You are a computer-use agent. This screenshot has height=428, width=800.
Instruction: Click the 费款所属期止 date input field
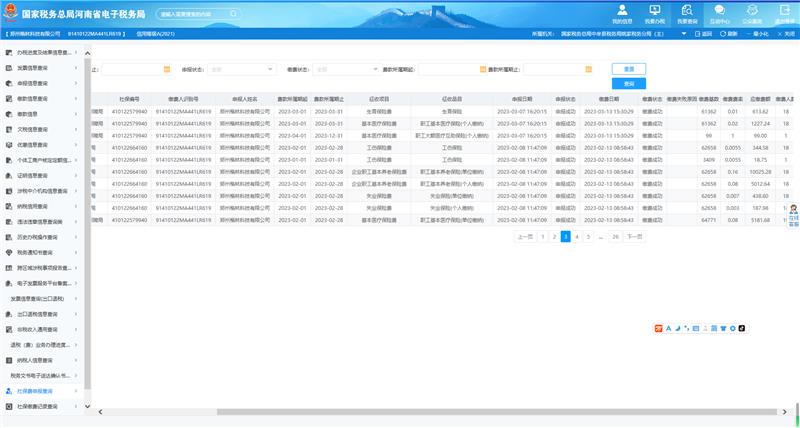click(x=560, y=69)
